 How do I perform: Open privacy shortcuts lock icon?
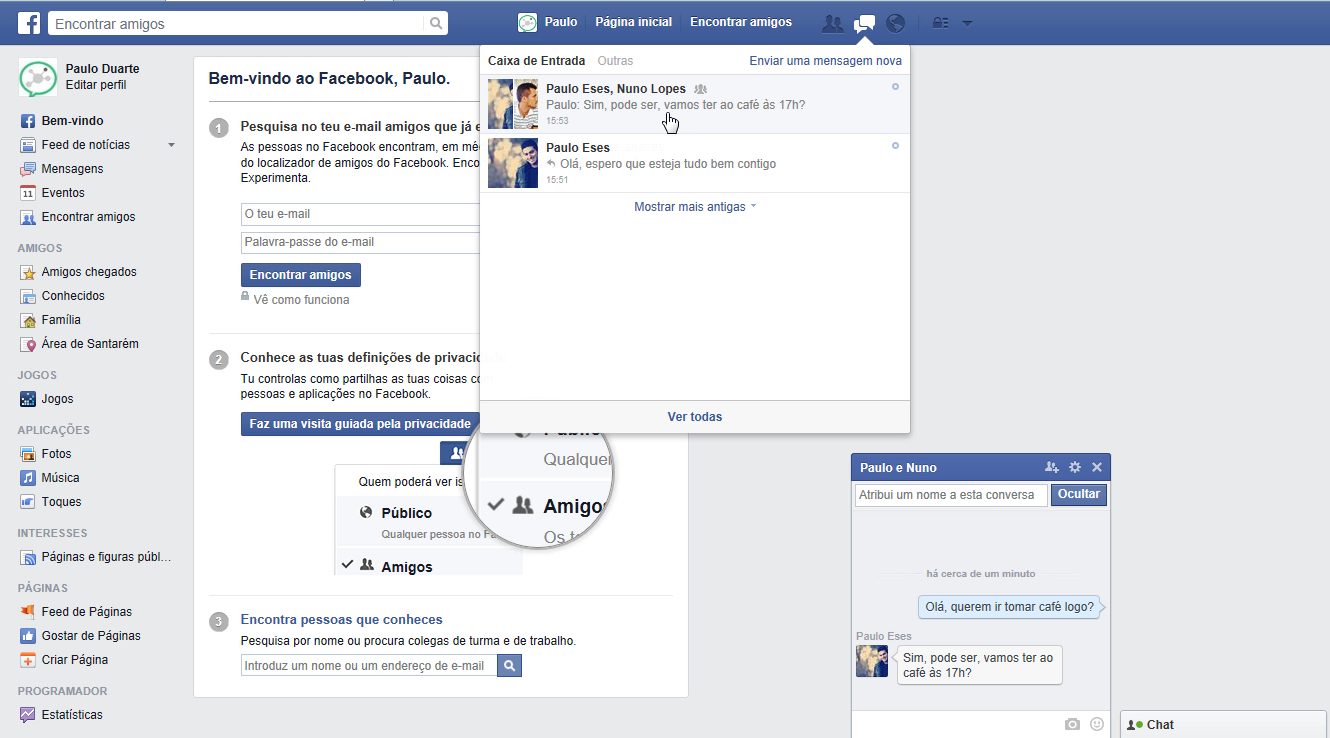point(940,23)
